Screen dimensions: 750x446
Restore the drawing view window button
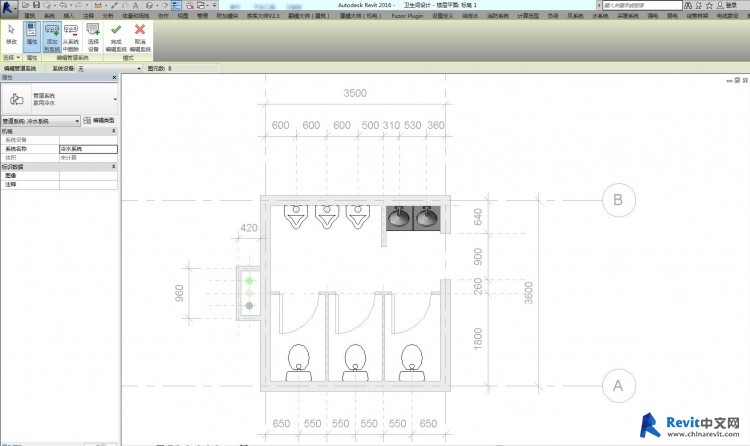point(737,80)
